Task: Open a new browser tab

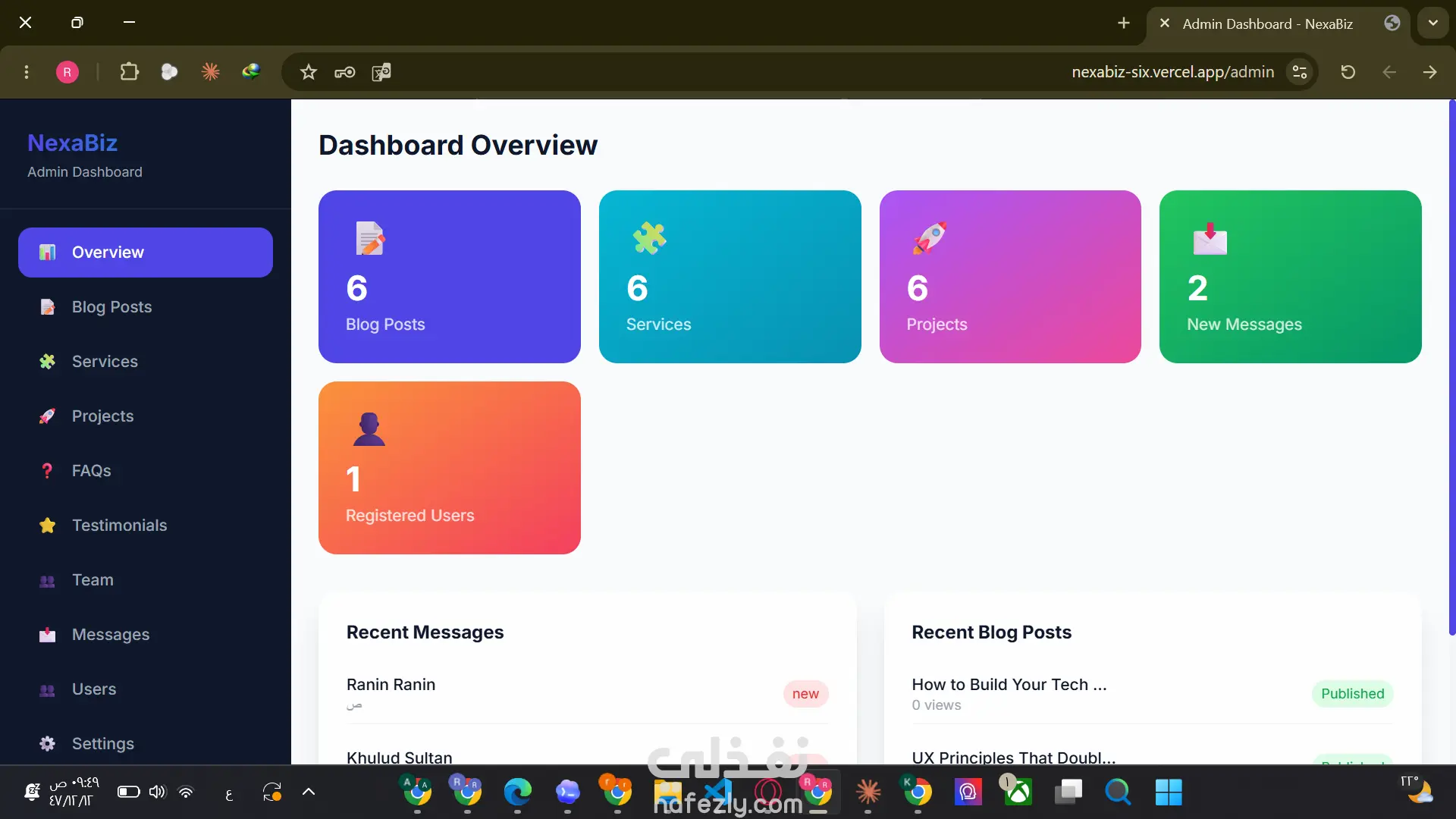Action: 1123,24
